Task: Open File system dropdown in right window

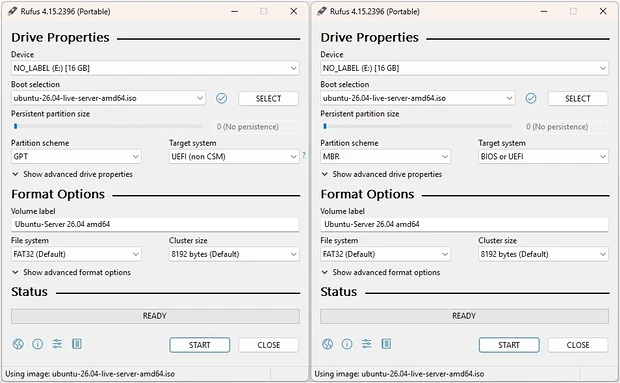Action: pos(385,254)
